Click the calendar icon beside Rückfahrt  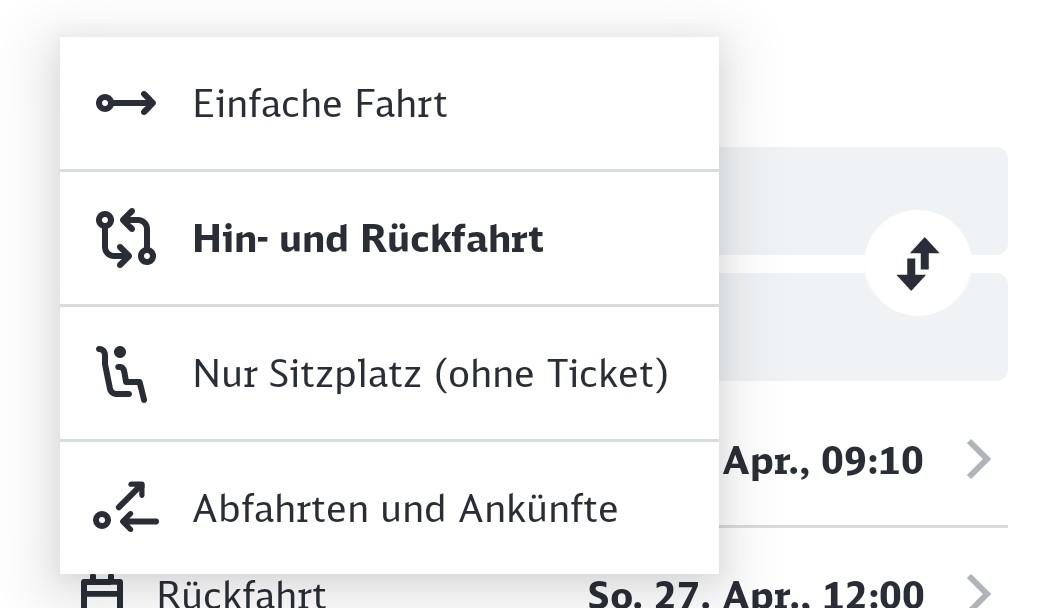102,592
